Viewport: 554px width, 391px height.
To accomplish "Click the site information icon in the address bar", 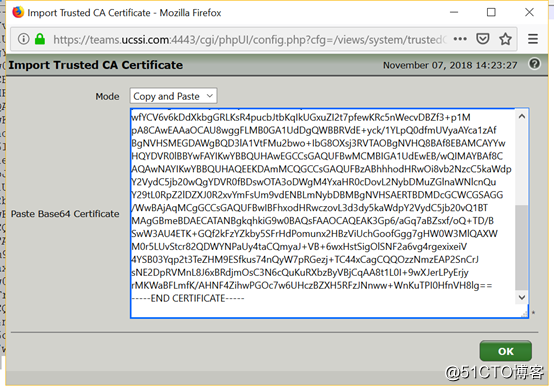I will click(x=23, y=39).
